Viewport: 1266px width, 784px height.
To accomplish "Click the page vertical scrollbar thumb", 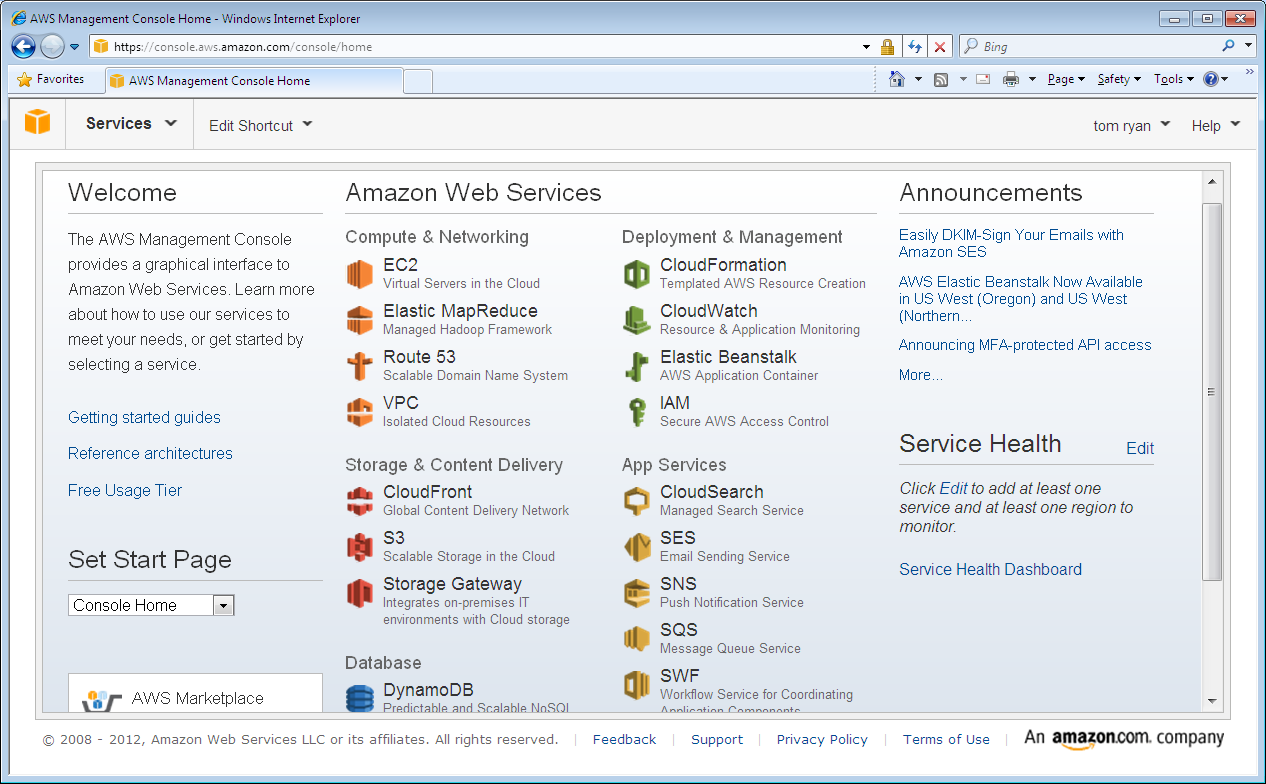I will 1211,391.
